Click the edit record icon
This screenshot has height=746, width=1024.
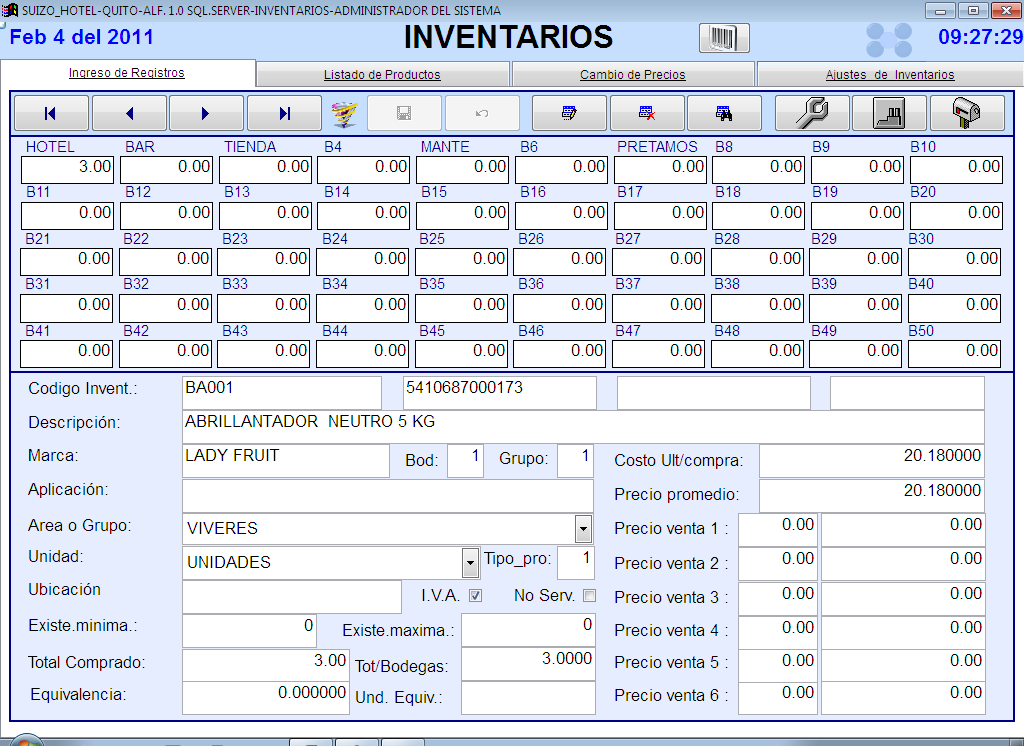569,113
